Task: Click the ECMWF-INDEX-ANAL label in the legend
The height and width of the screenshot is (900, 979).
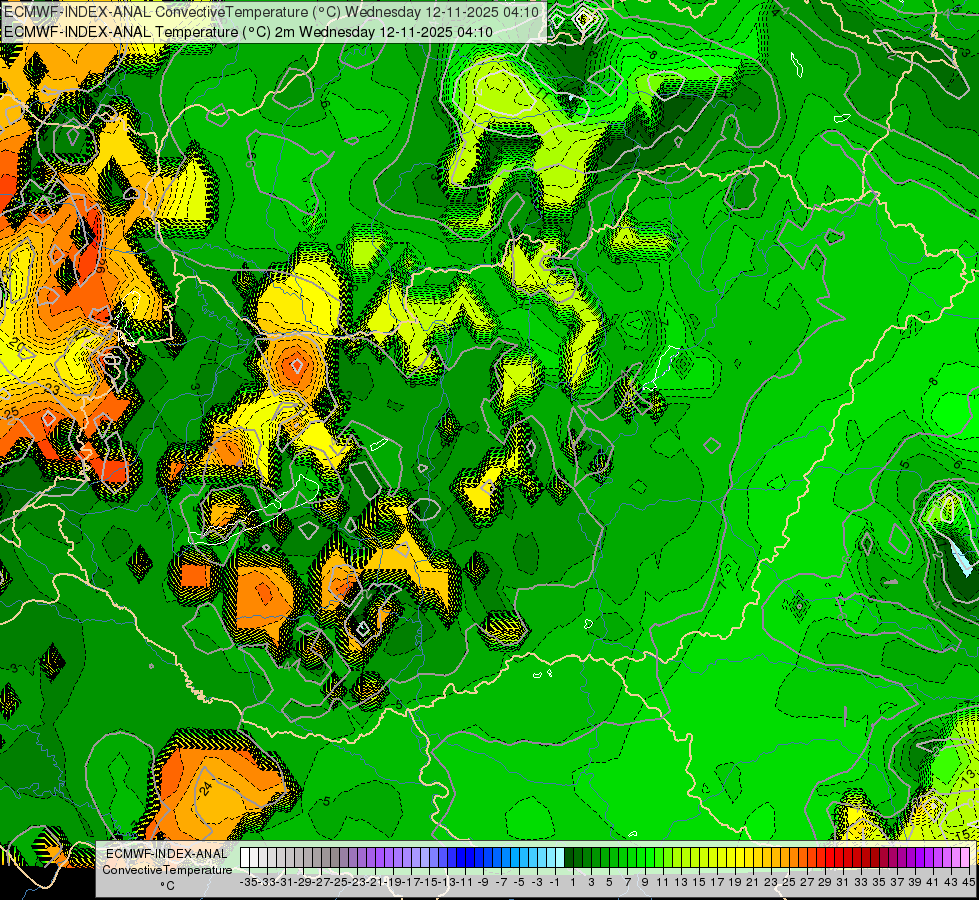Action: (167, 854)
